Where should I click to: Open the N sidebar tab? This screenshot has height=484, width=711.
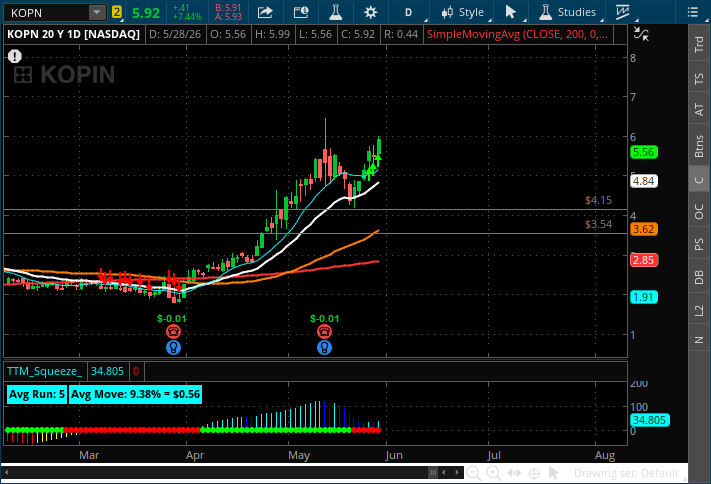(x=699, y=340)
